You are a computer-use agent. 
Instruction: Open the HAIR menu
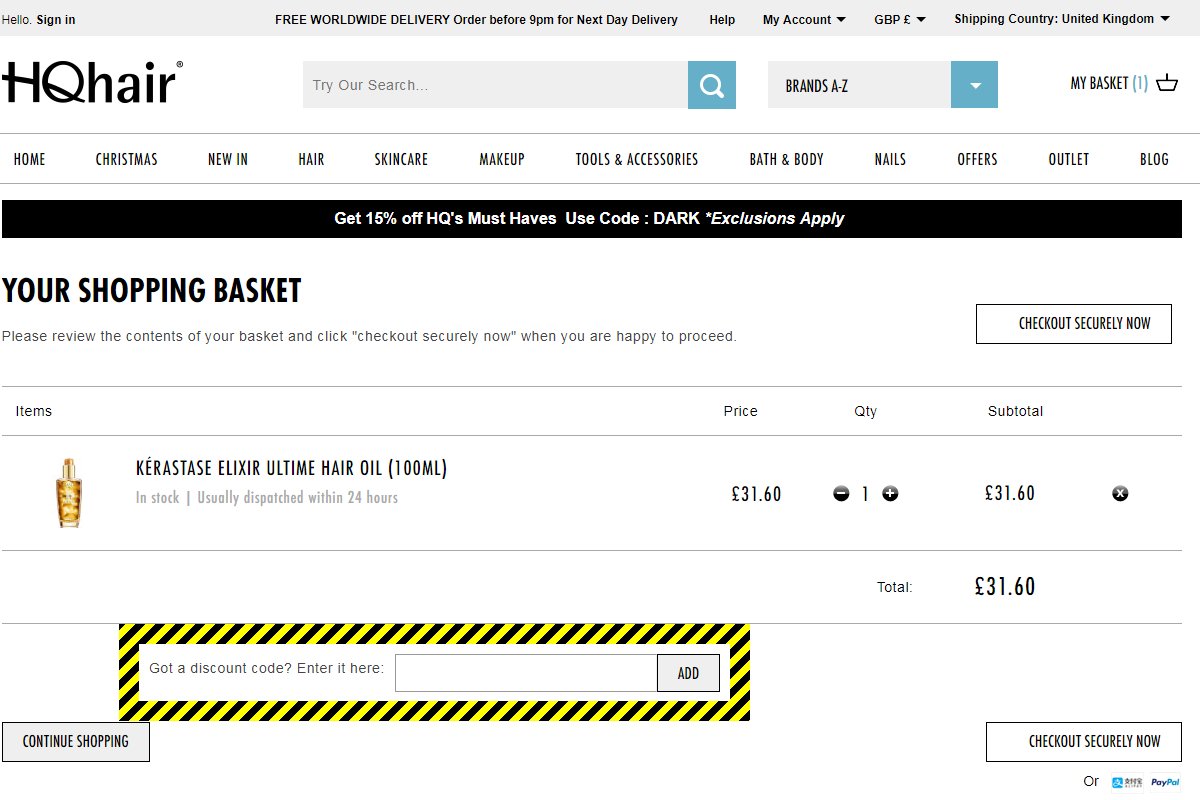311,159
